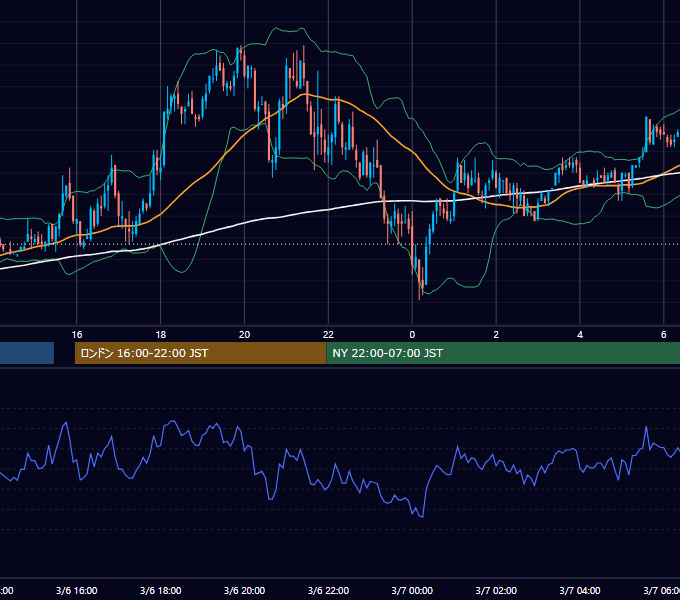Click the 22 hour label on chart axis
The height and width of the screenshot is (600, 680).
tap(328, 335)
